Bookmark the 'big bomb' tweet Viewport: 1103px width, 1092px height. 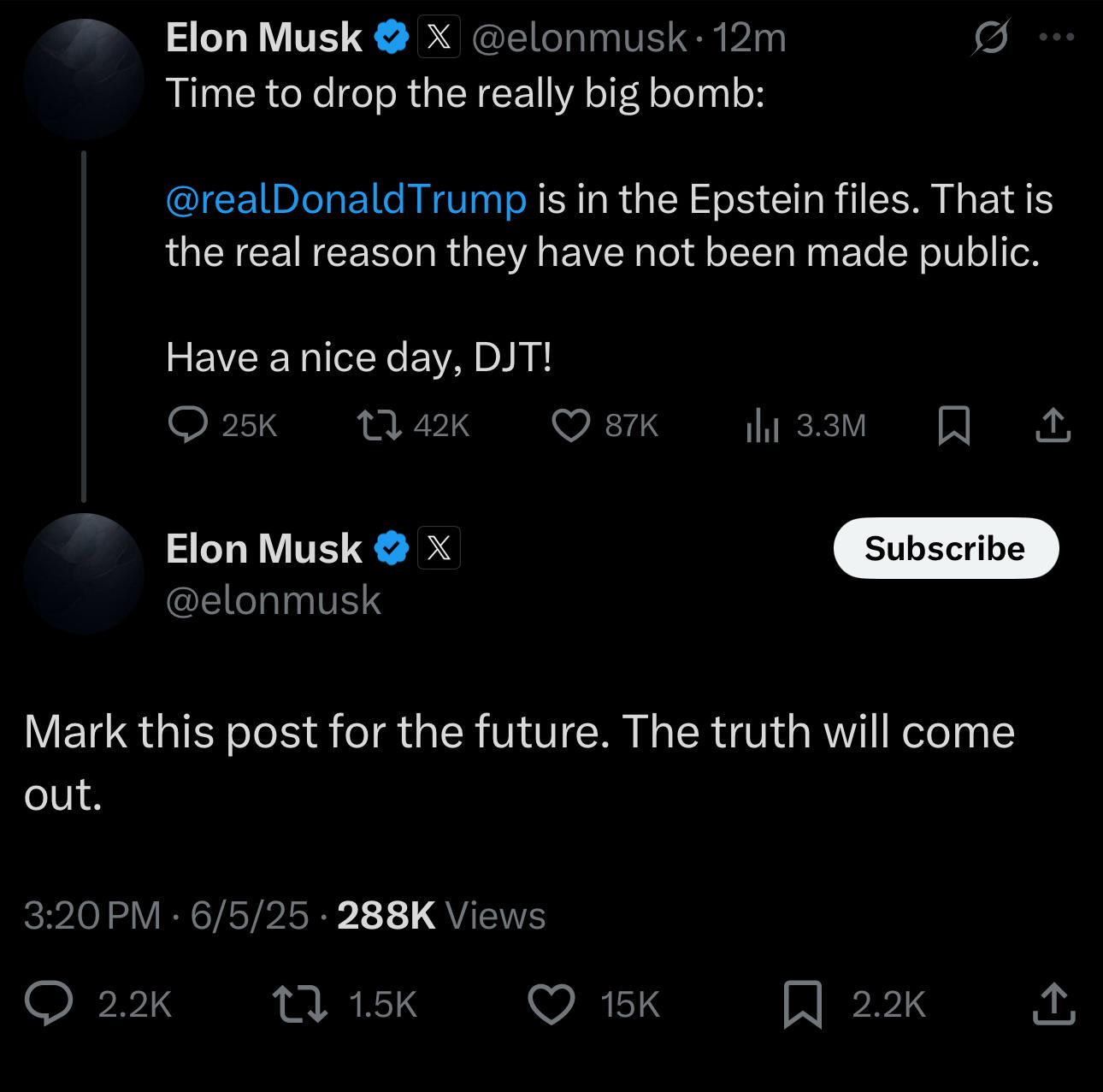click(x=953, y=425)
